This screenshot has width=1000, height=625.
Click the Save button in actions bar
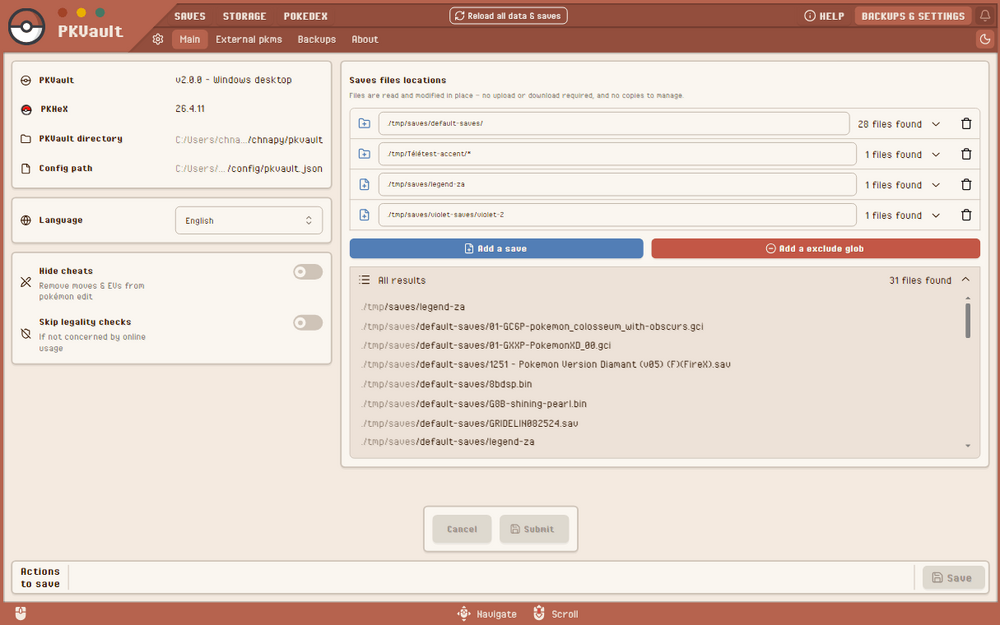tap(953, 578)
